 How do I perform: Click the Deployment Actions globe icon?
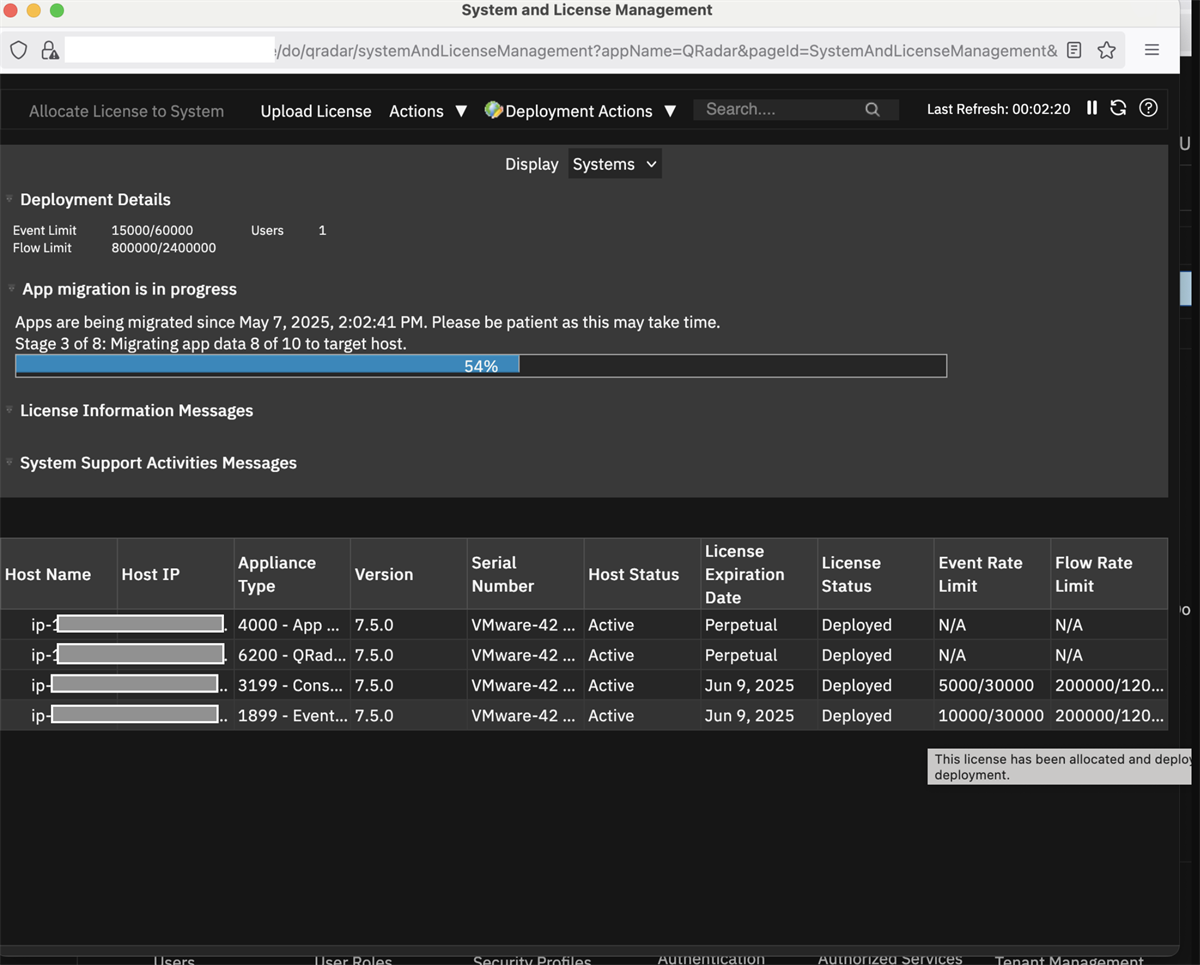point(493,110)
